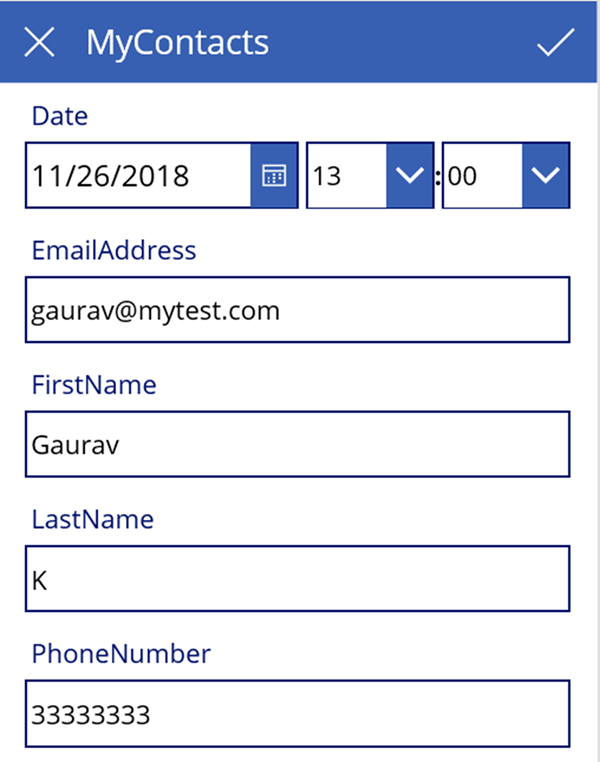Click the phone number field with 33333333

coord(297,714)
